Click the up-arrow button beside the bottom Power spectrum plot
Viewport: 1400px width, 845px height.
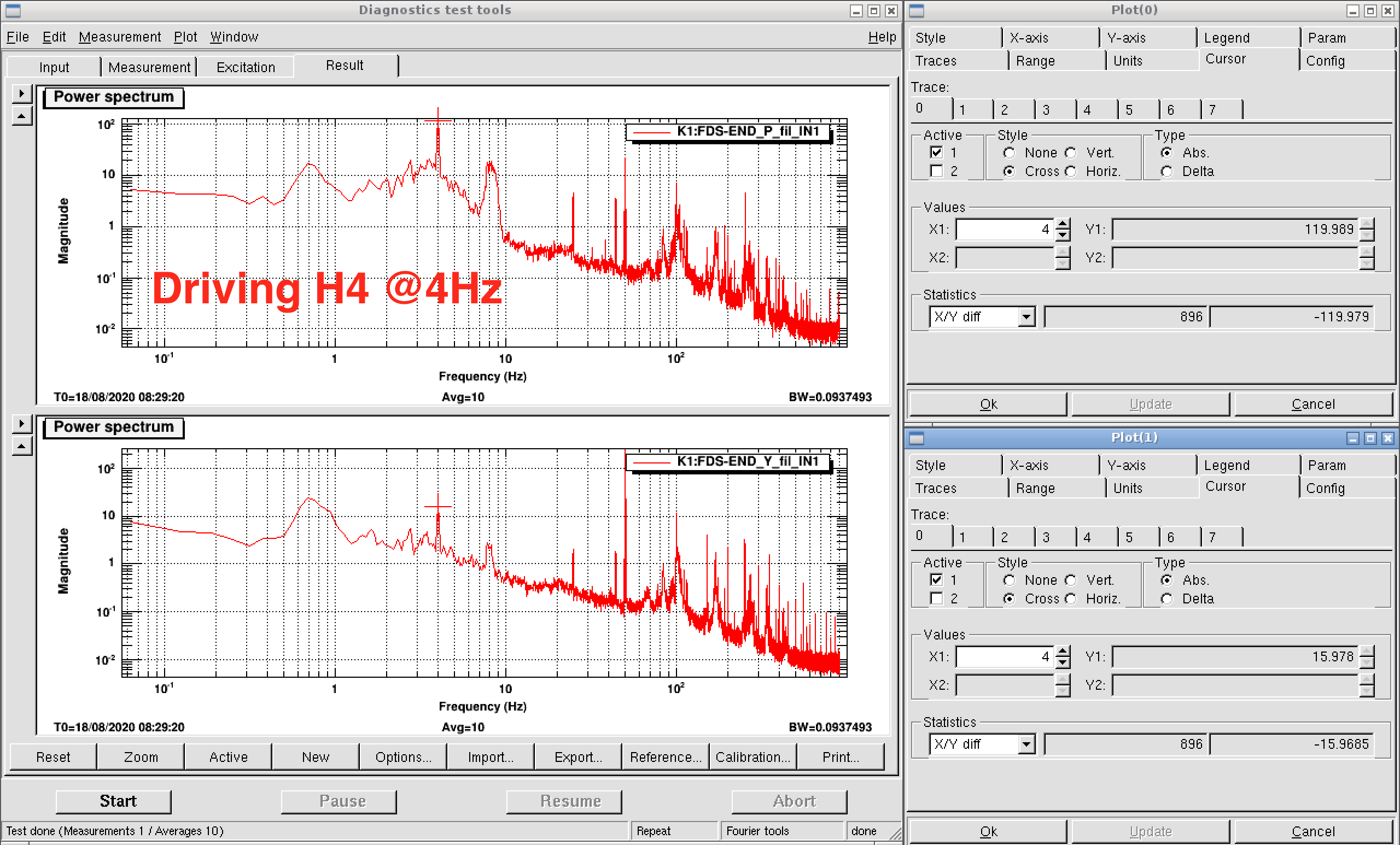click(21, 447)
